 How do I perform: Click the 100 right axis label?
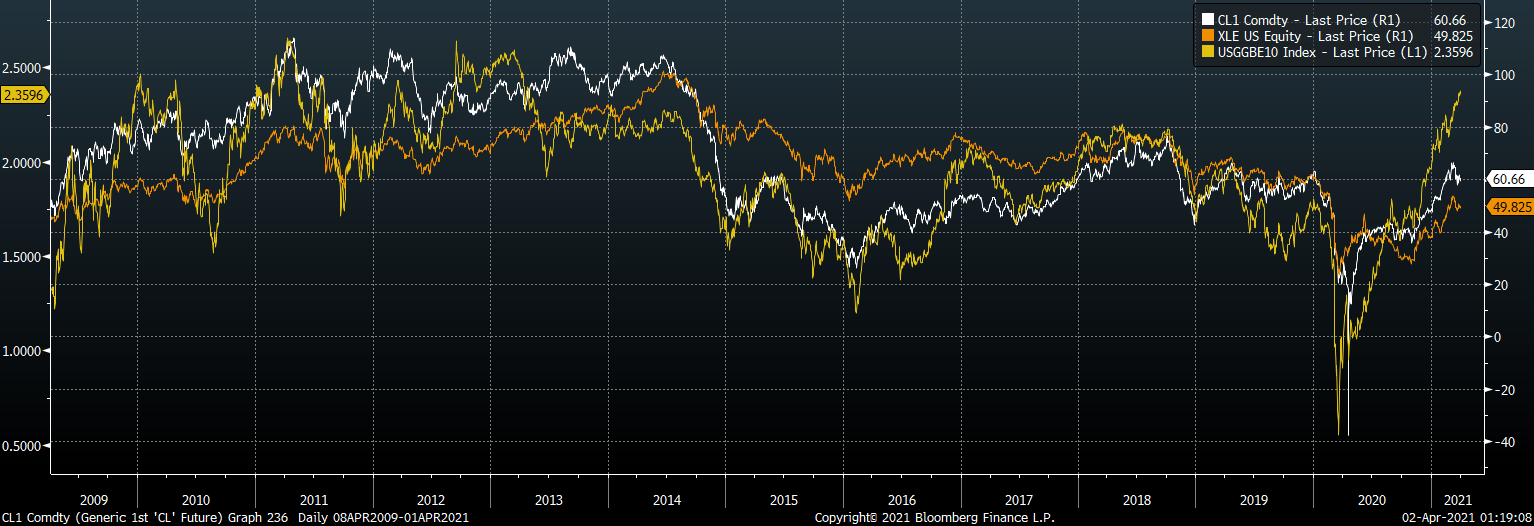pyautogui.click(x=1503, y=75)
